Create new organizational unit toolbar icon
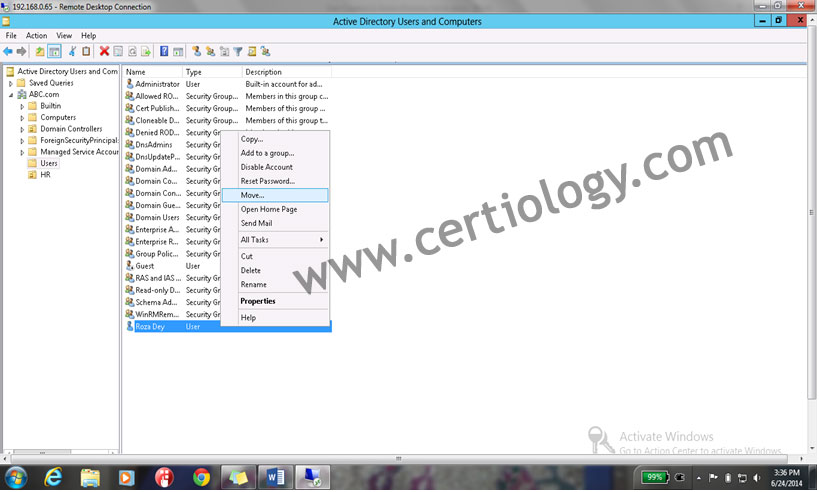819x492 pixels. click(x=225, y=51)
